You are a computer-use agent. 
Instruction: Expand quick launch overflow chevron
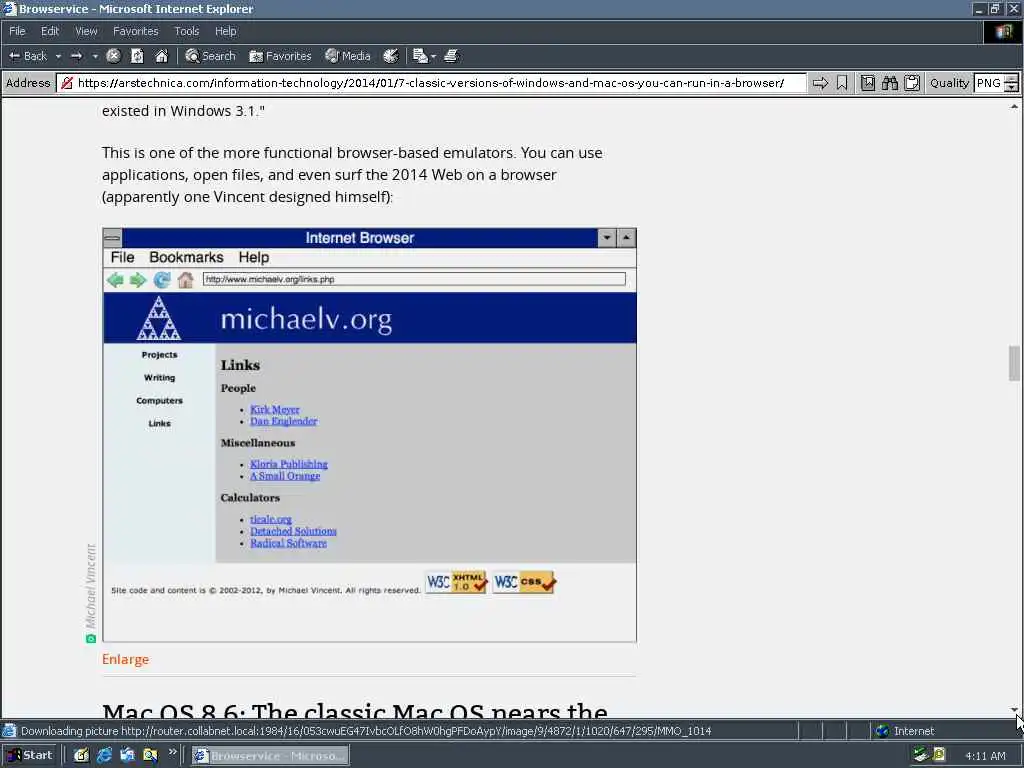click(x=172, y=752)
